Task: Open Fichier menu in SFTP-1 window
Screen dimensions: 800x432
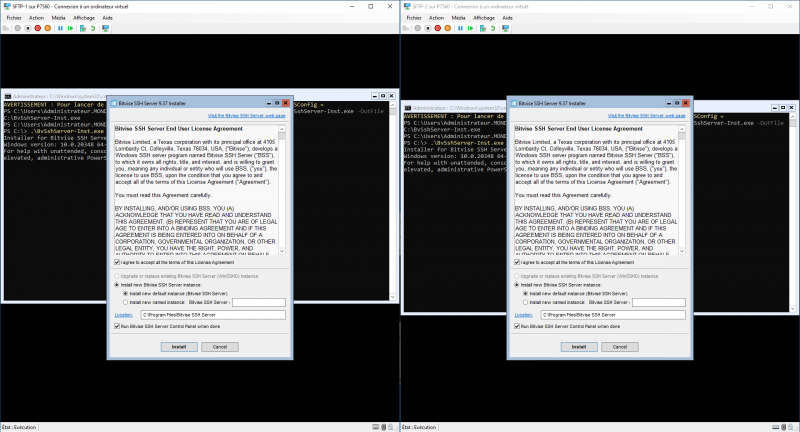Action: point(14,18)
